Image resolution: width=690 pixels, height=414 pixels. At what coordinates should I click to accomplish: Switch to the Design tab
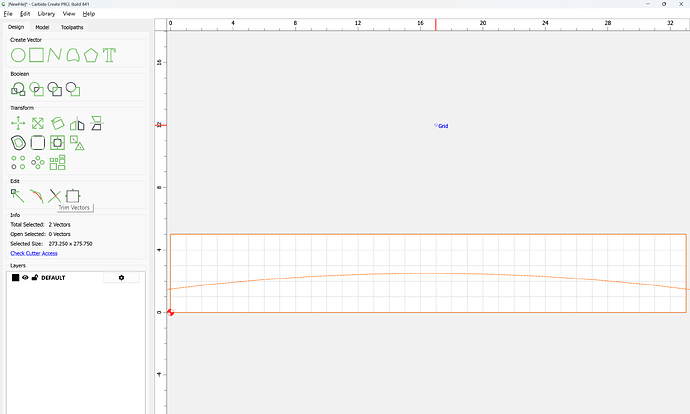tap(16, 27)
